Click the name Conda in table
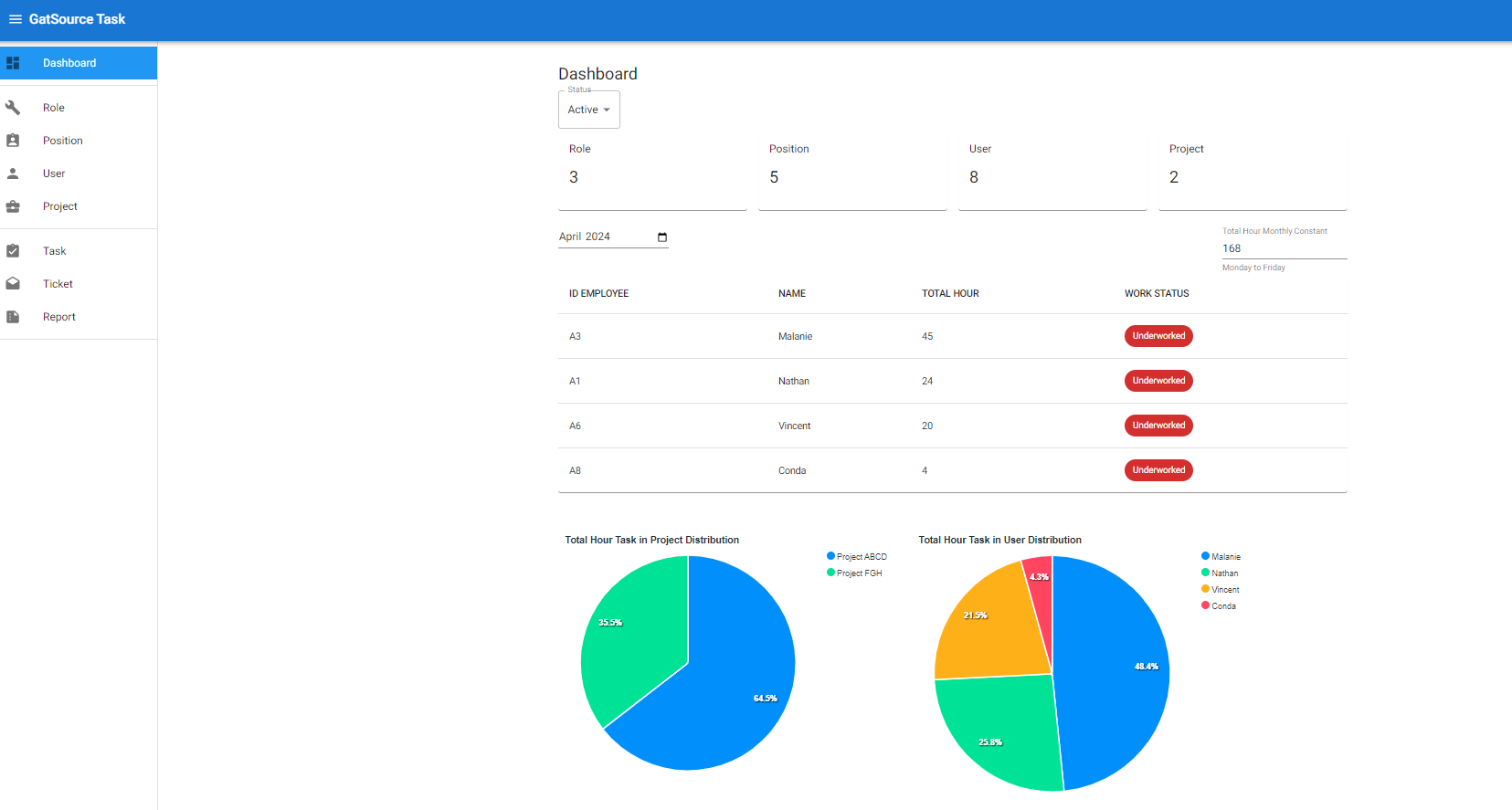Viewport: 1512px width, 810px height. [792, 471]
